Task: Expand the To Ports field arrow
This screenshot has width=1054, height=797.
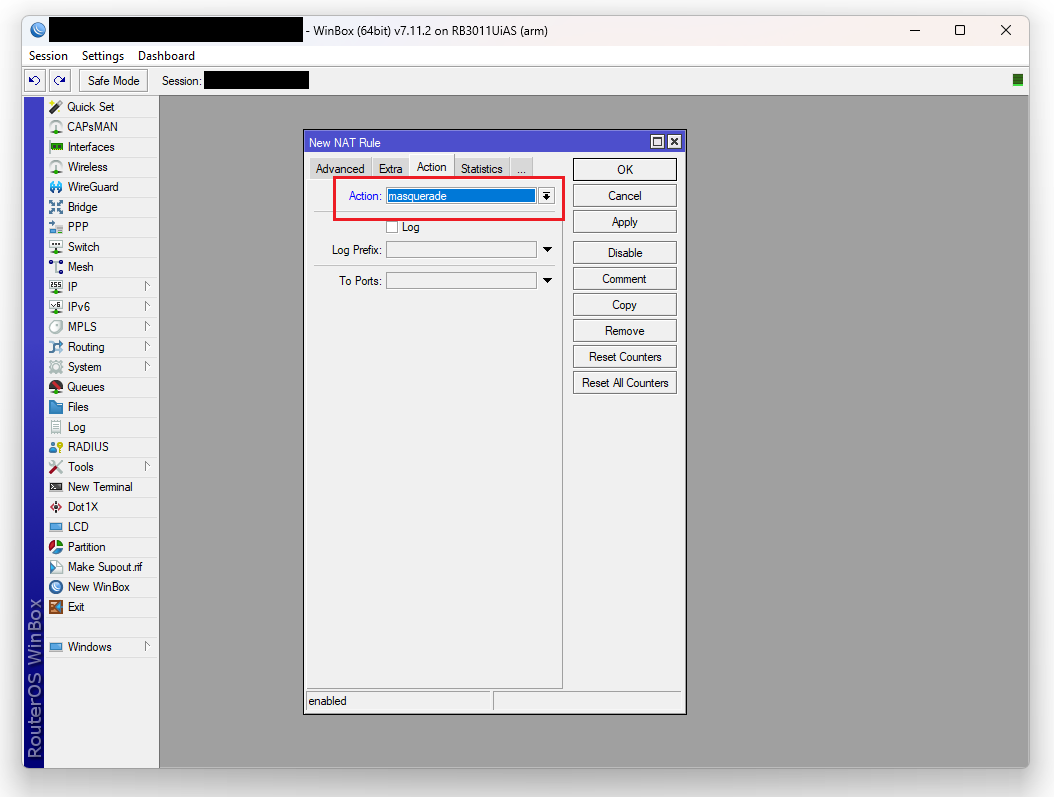Action: [x=547, y=281]
